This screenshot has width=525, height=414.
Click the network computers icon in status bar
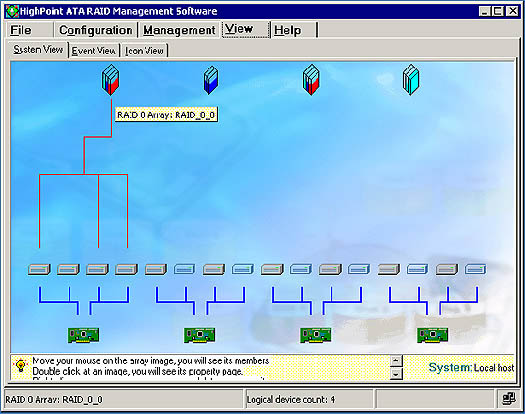pos(509,398)
